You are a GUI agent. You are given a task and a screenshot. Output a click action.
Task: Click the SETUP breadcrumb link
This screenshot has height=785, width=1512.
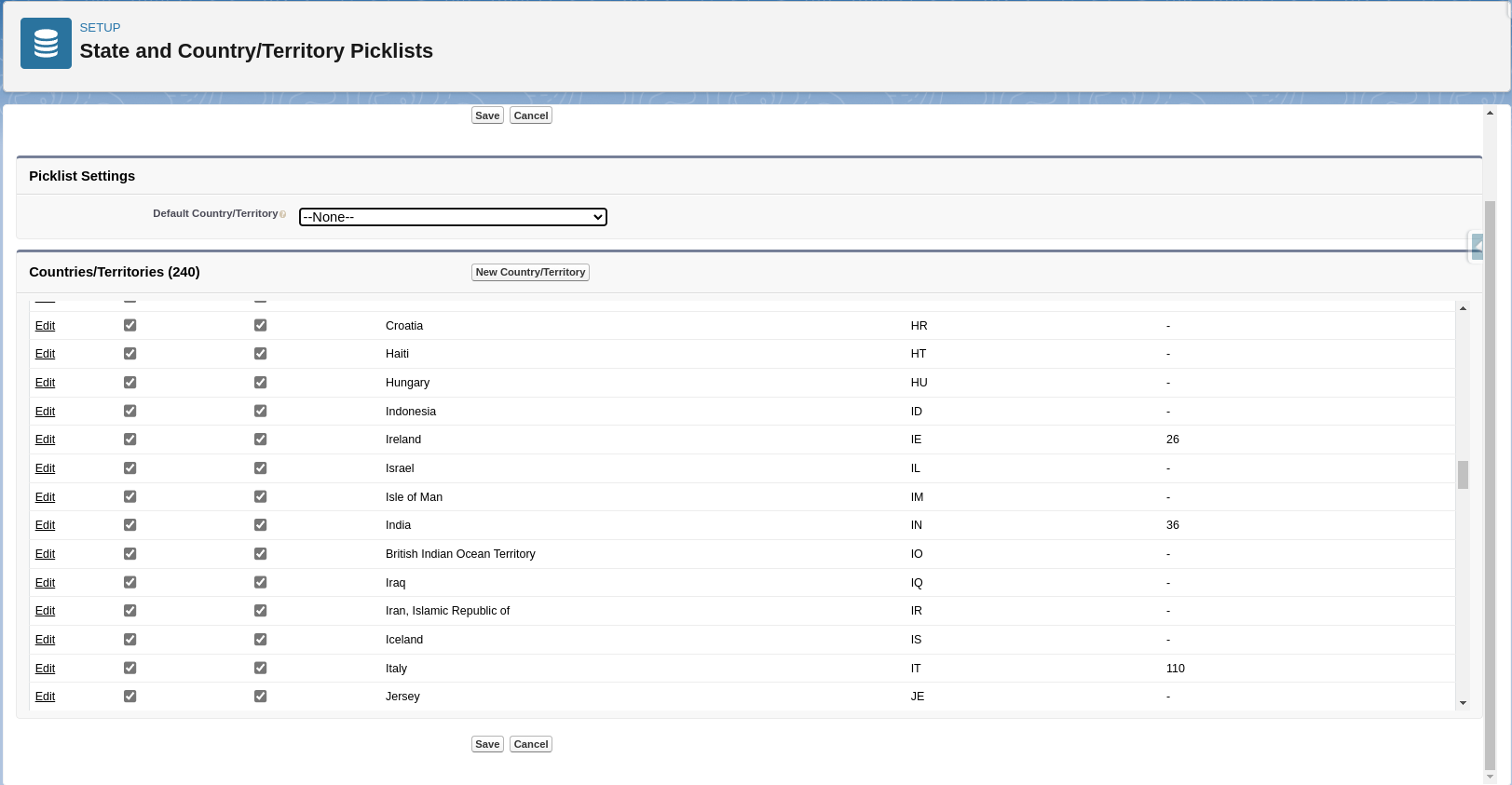[100, 28]
